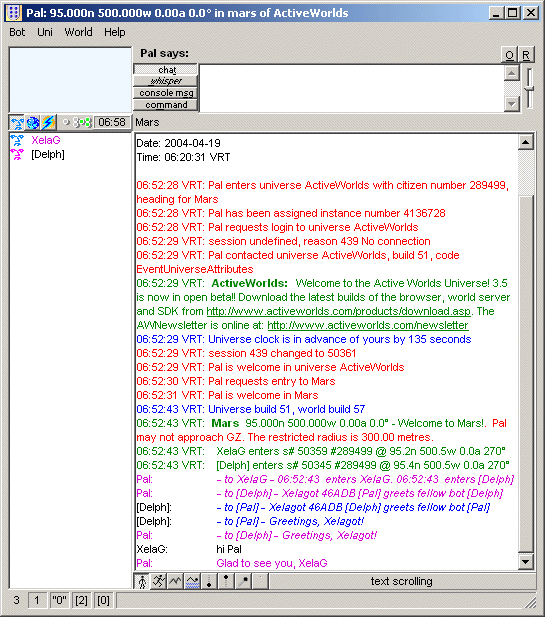Select the running figure movement icon
This screenshot has height=617, width=545.
coord(159,581)
